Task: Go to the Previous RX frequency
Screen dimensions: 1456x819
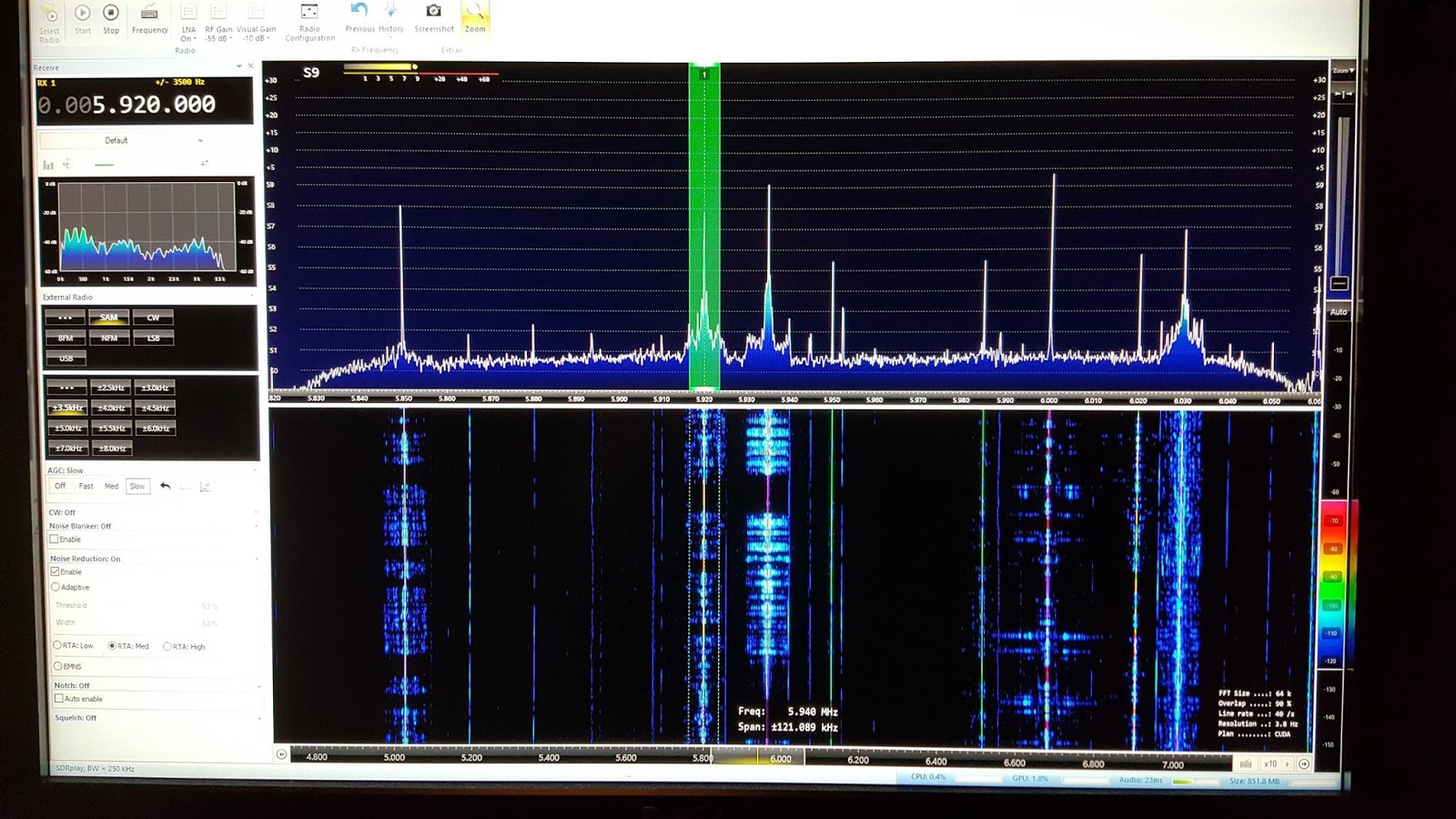Action: [x=359, y=18]
